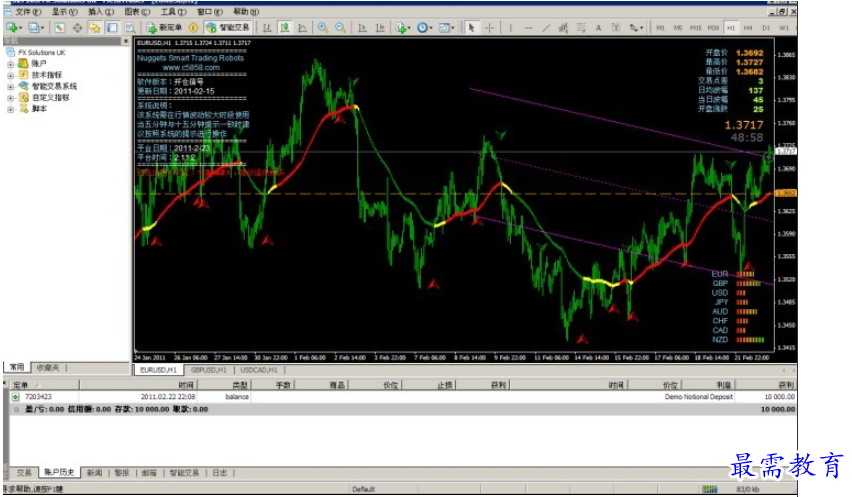Switch chart to M5 timeframe

[678, 27]
